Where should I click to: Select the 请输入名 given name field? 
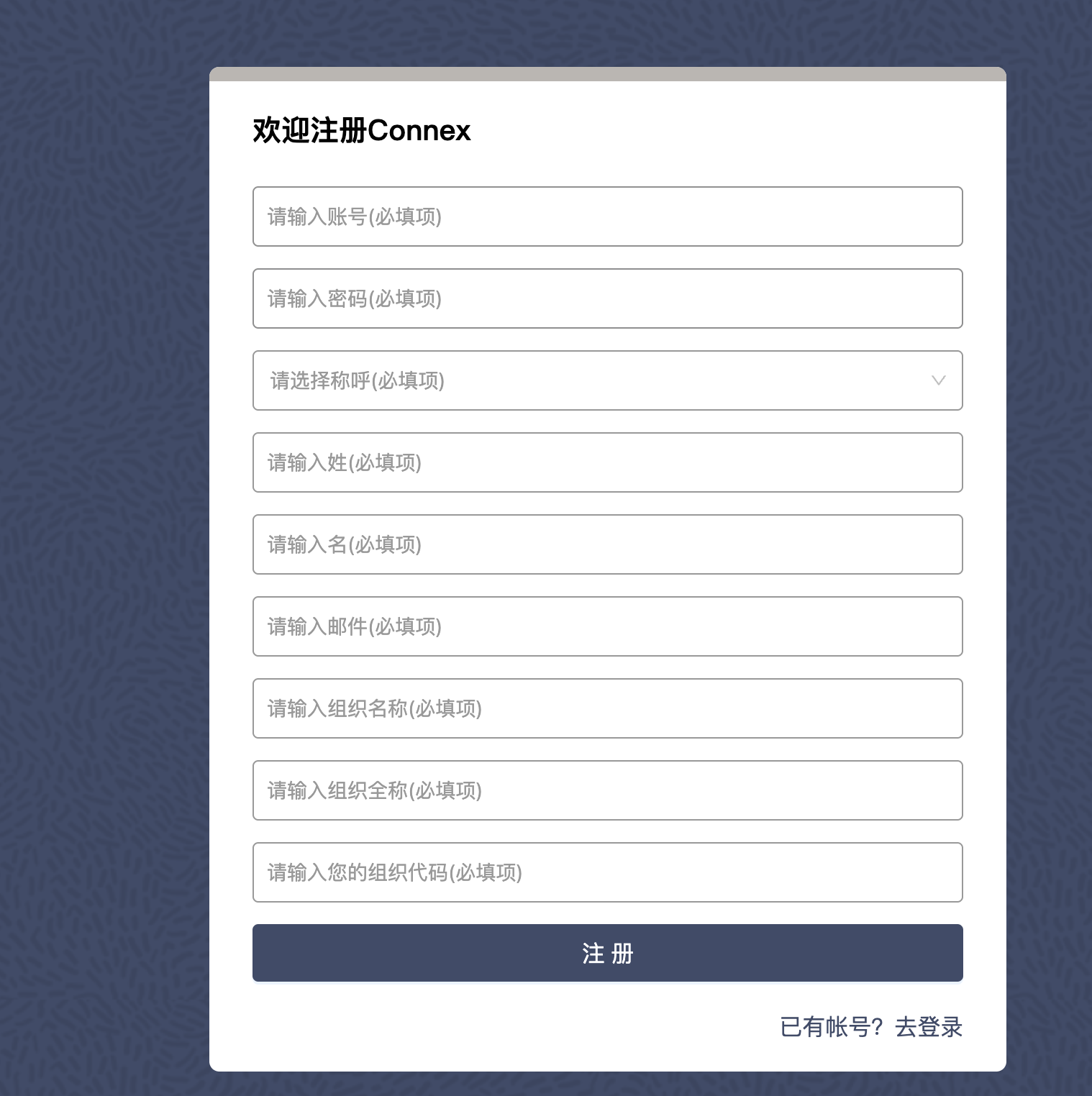point(607,544)
